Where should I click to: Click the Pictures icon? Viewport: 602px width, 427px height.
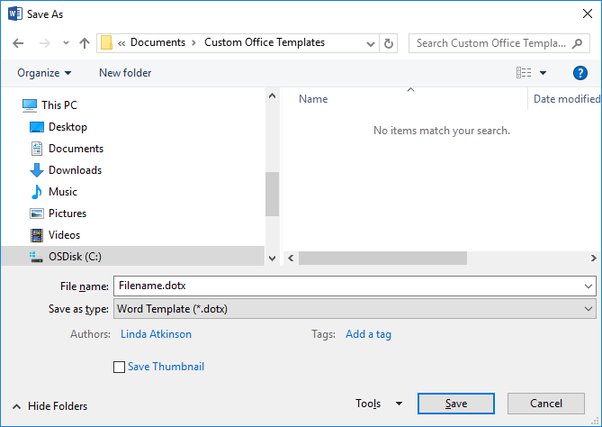pyautogui.click(x=37, y=213)
